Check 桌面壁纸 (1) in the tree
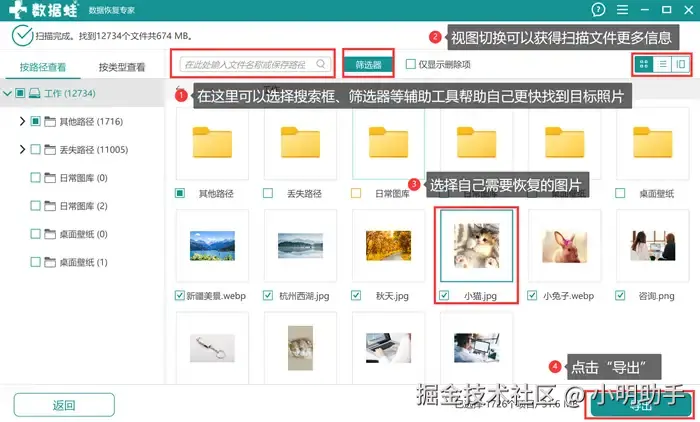 coord(36,262)
